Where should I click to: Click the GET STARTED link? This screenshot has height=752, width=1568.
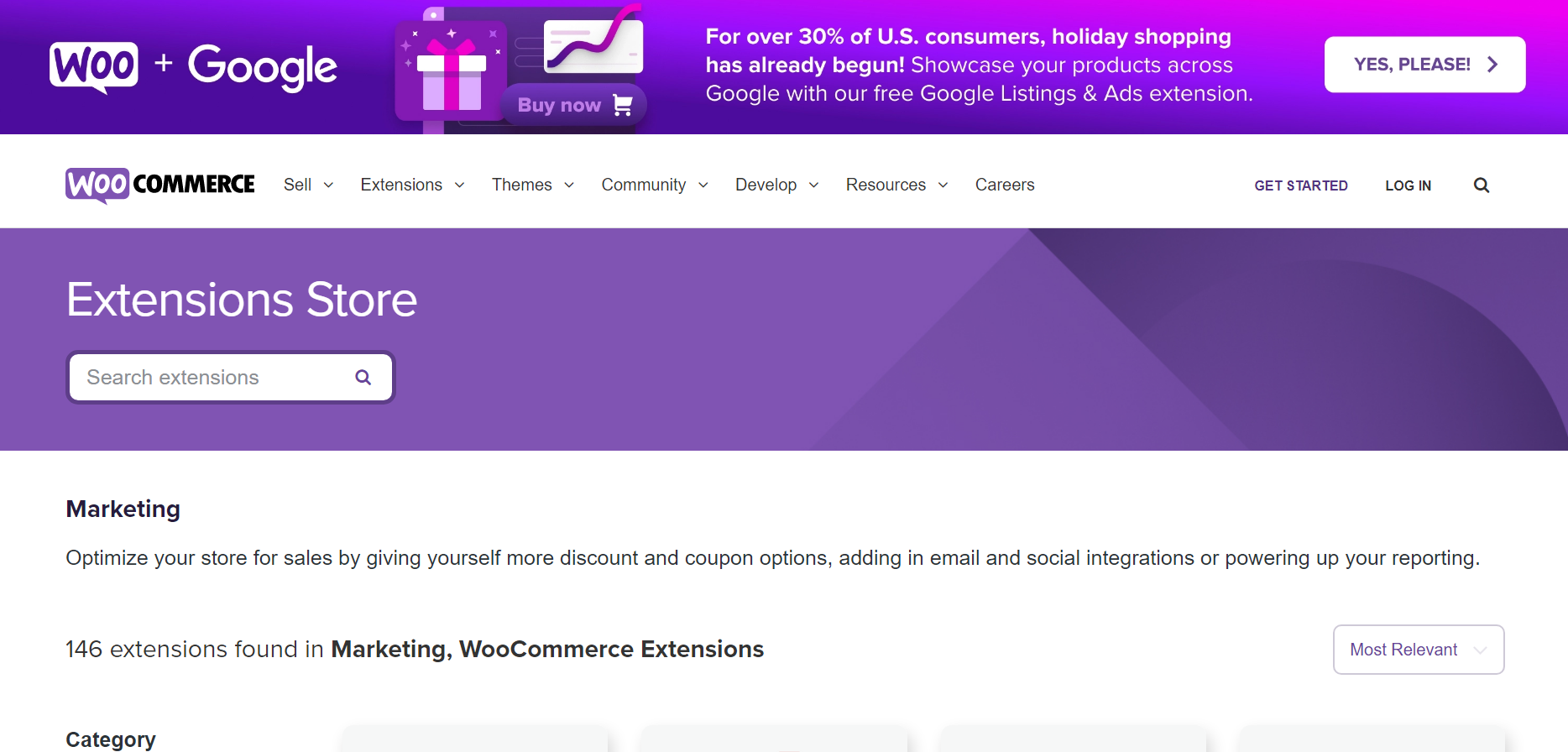[1300, 185]
